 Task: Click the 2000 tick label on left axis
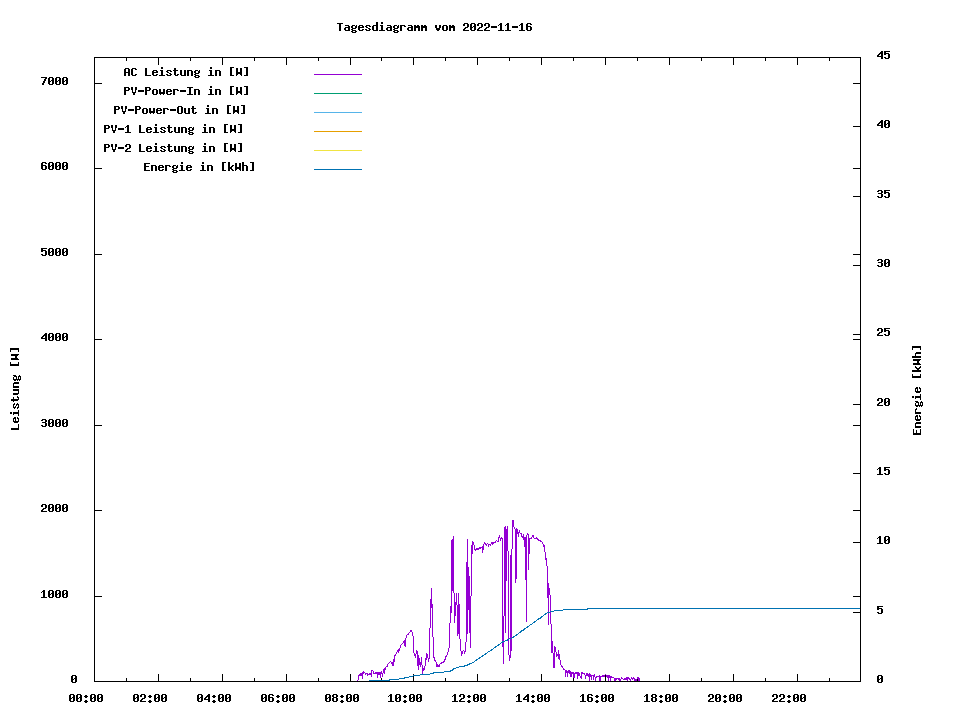tap(53, 509)
